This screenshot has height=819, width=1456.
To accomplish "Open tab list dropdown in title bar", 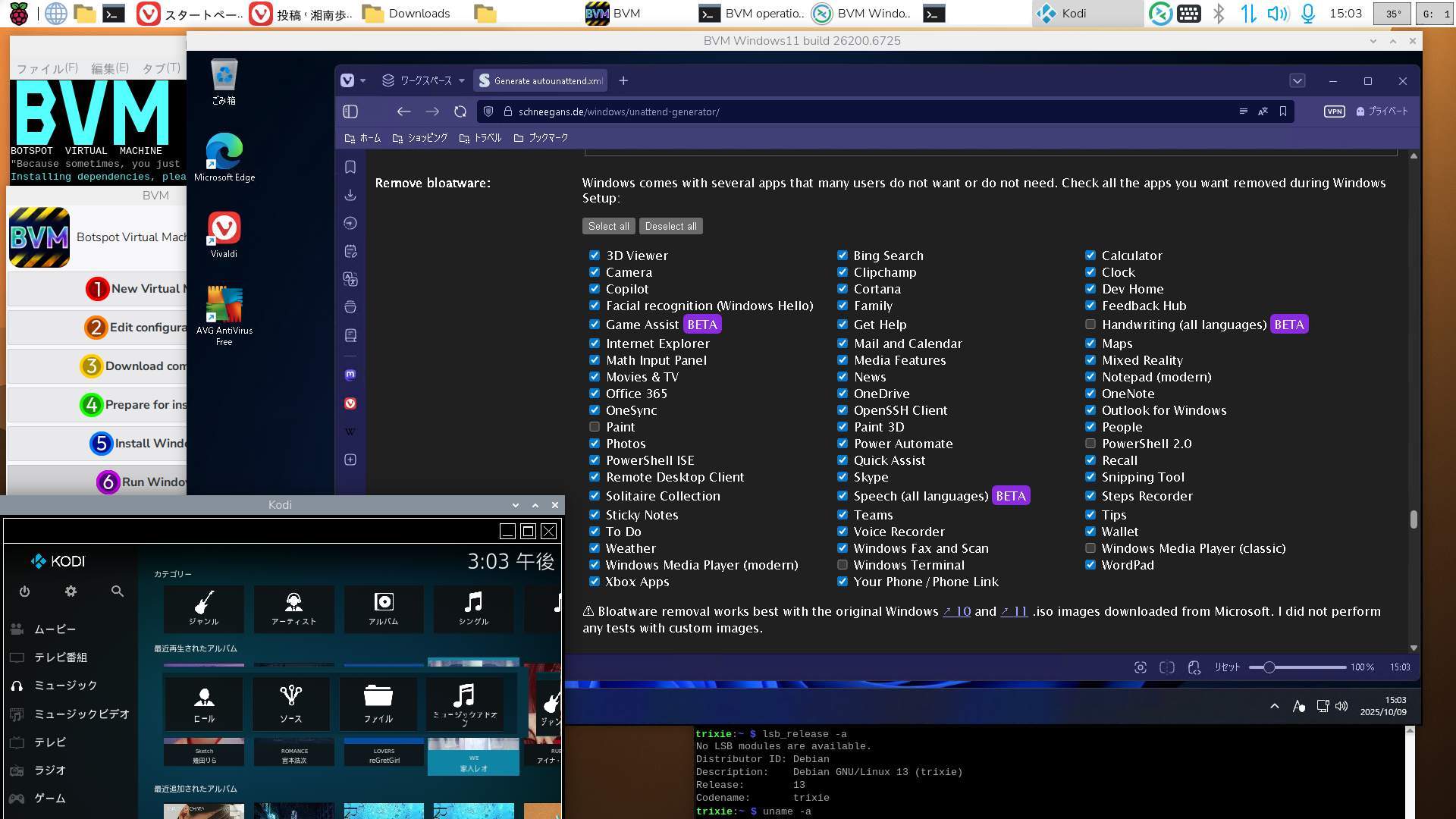I will (1297, 80).
